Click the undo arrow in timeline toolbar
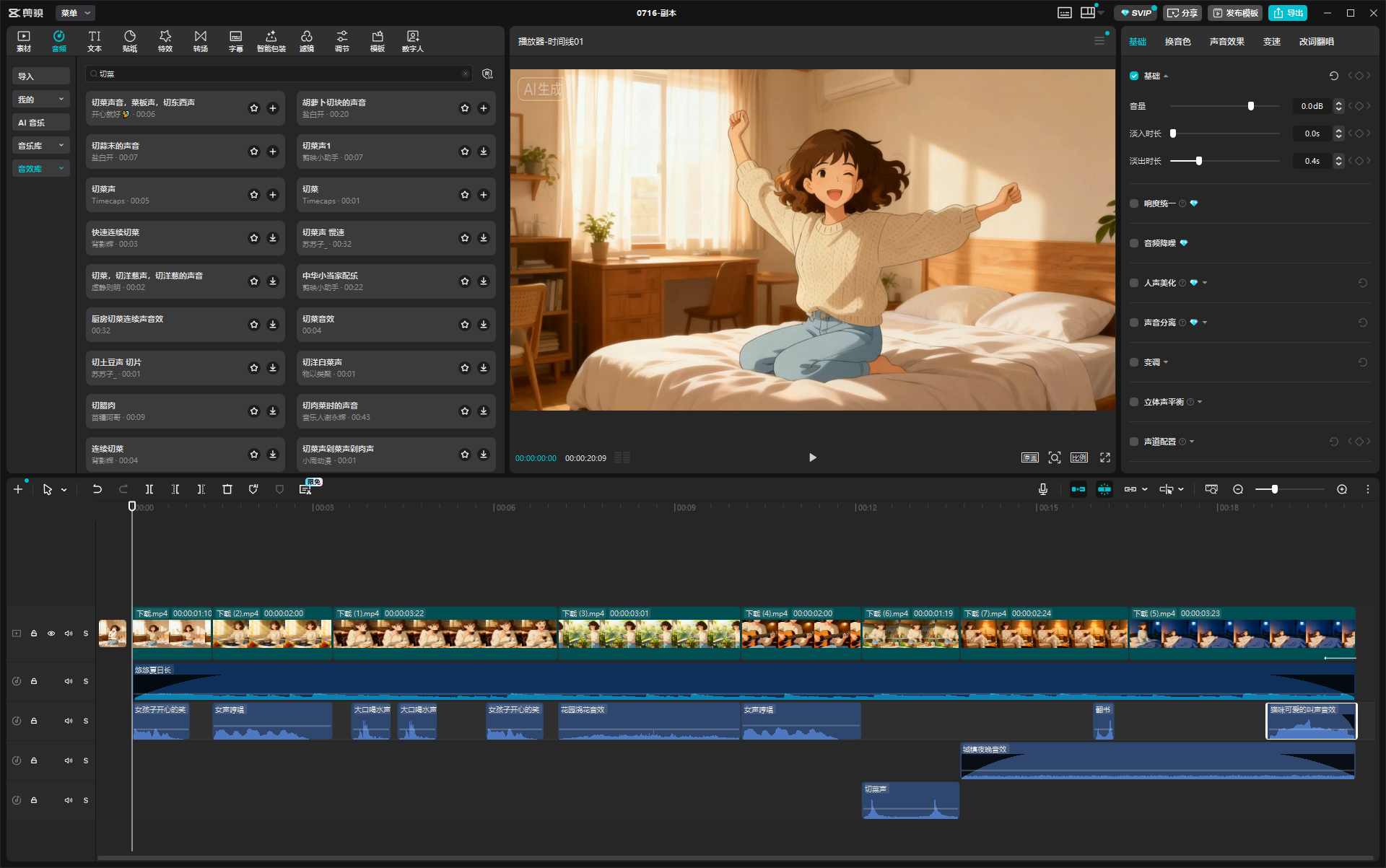The image size is (1386, 868). tap(97, 489)
